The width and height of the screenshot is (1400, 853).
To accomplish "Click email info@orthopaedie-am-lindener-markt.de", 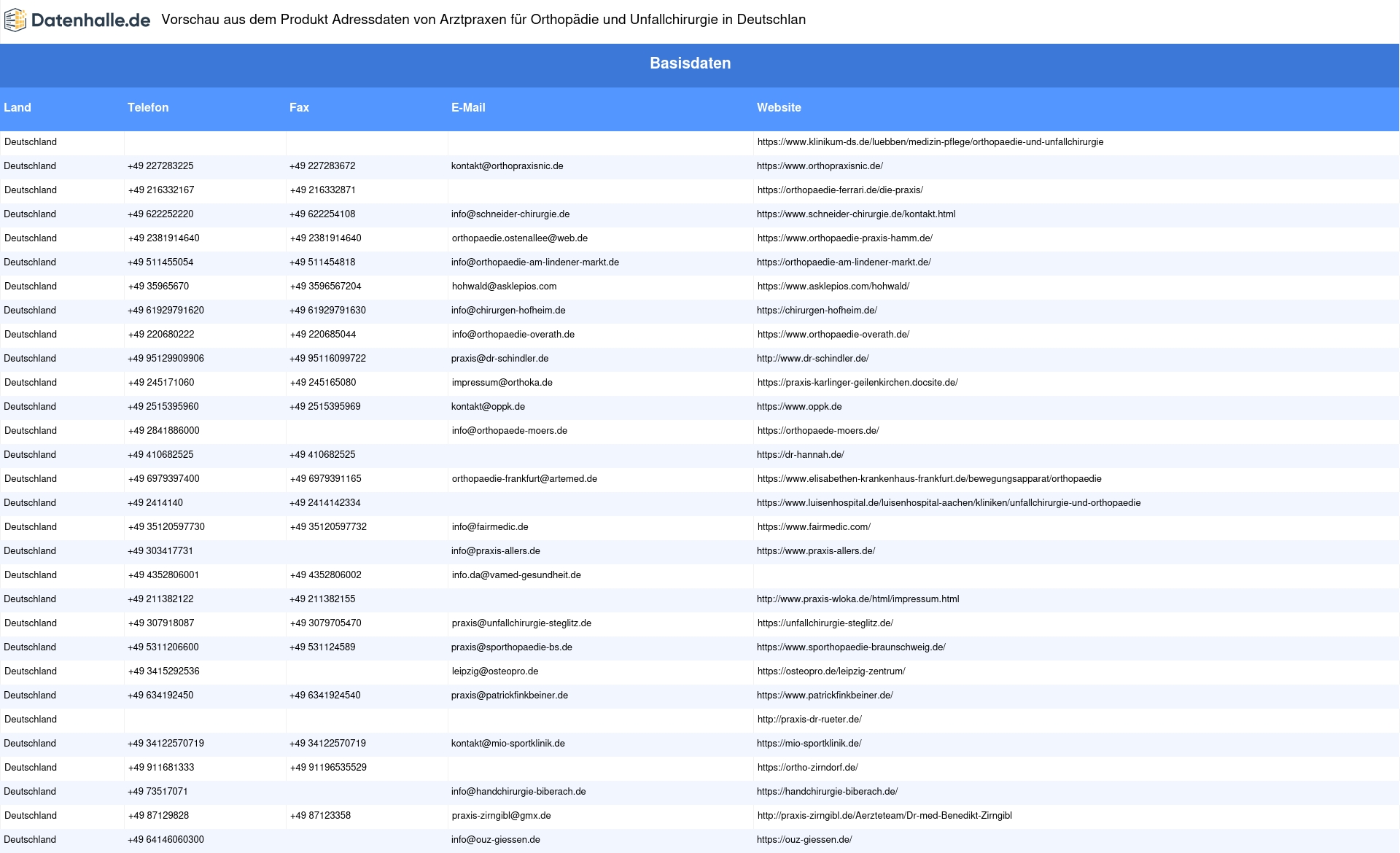I will [x=535, y=262].
